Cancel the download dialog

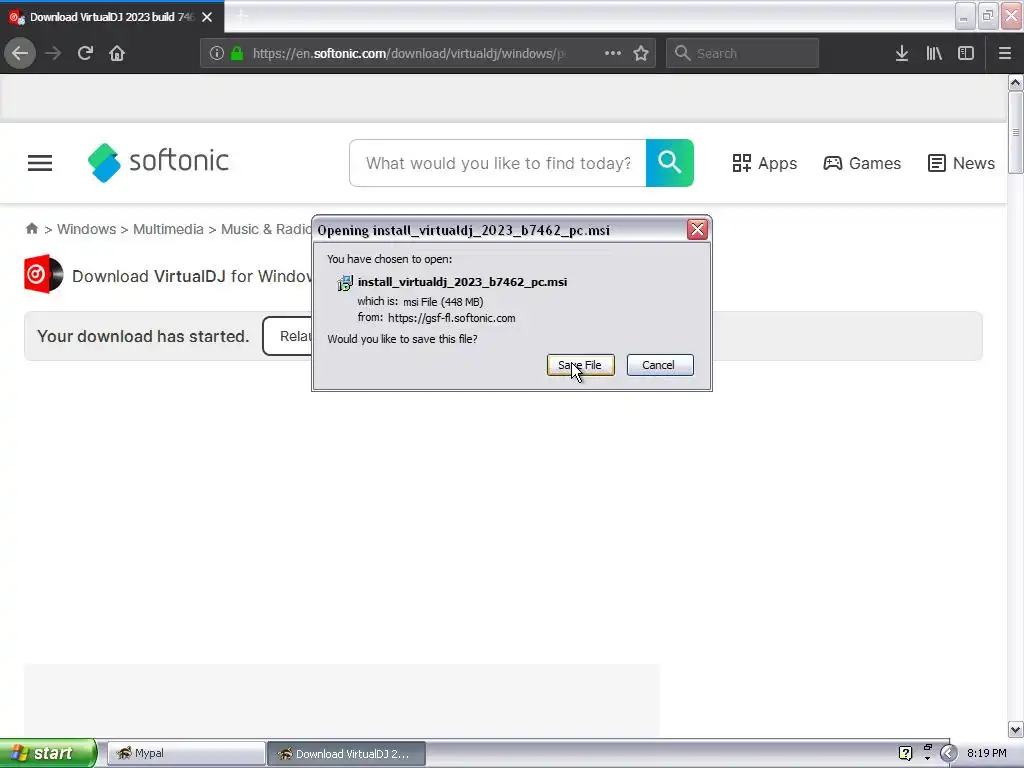click(x=660, y=365)
